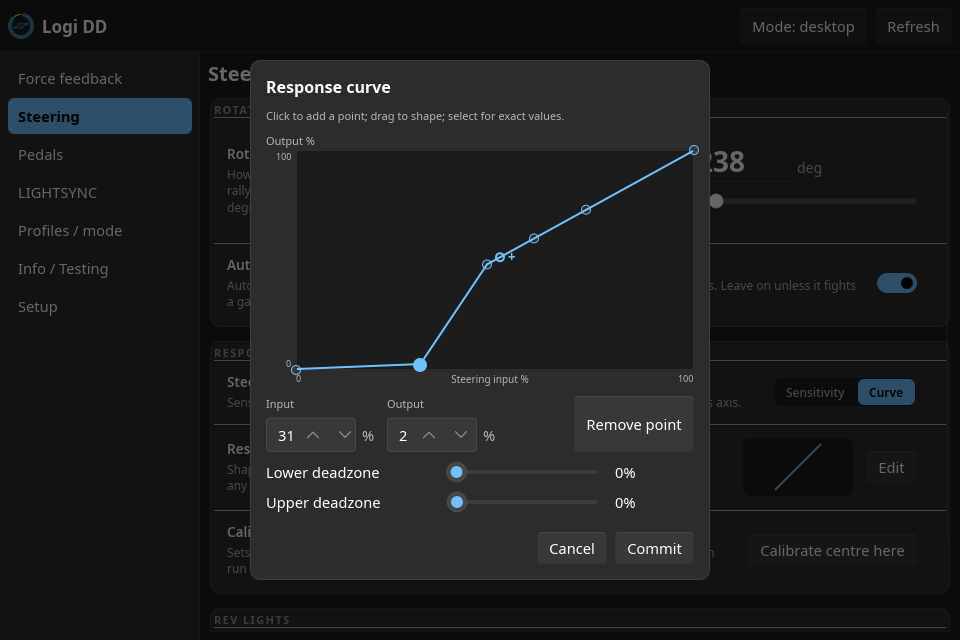Viewport: 960px width, 640px height.
Task: Commit the response curve changes
Action: 654,548
